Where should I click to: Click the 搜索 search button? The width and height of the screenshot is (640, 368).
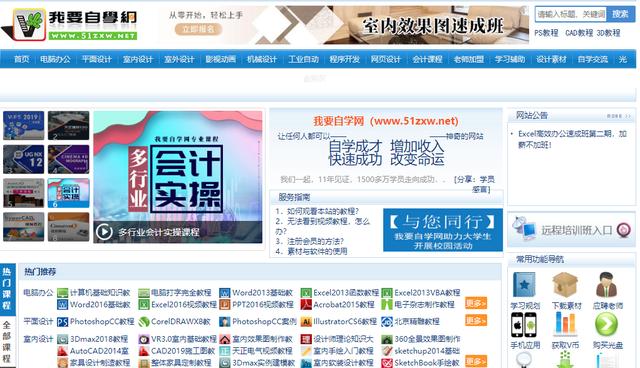tap(620, 14)
